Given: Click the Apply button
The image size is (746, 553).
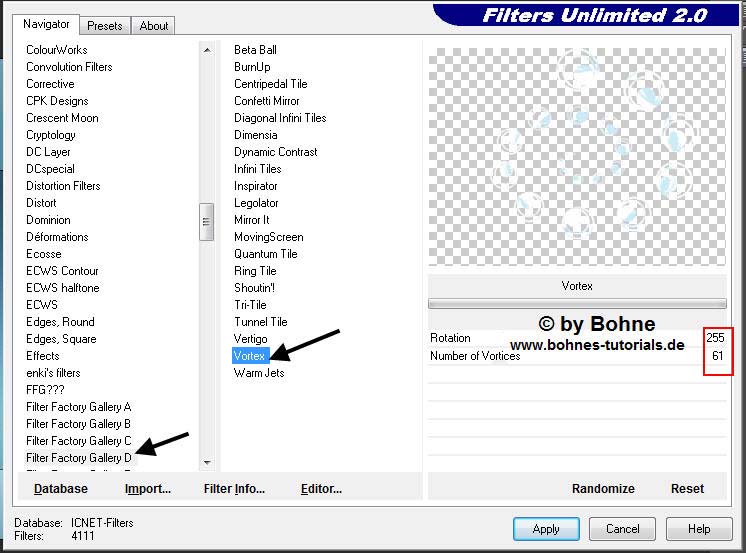Looking at the screenshot, I should [x=545, y=529].
